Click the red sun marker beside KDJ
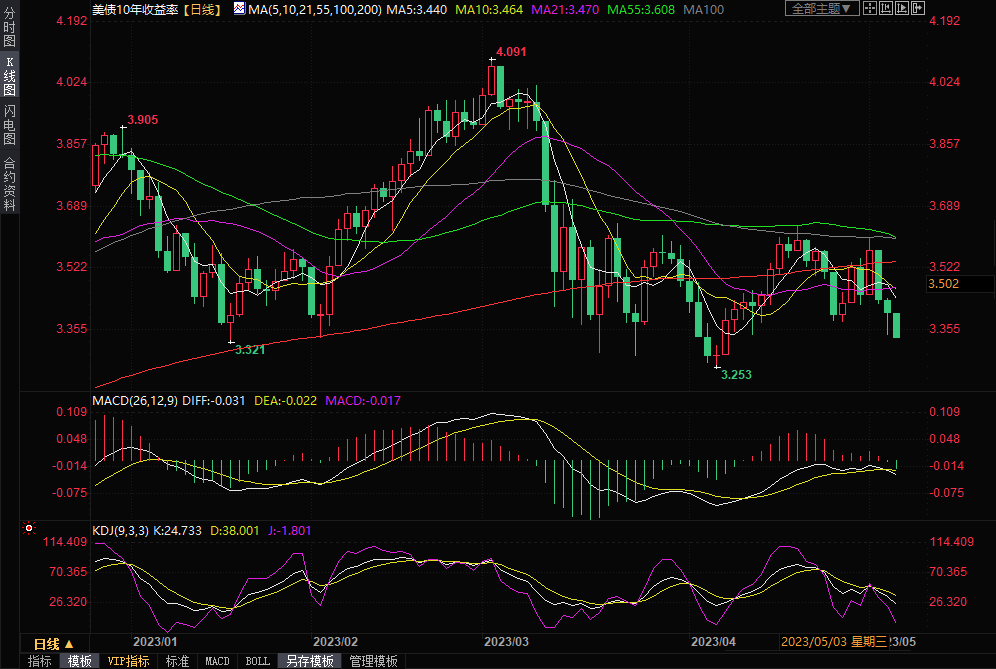Viewport: 996px width, 669px height. (29, 527)
